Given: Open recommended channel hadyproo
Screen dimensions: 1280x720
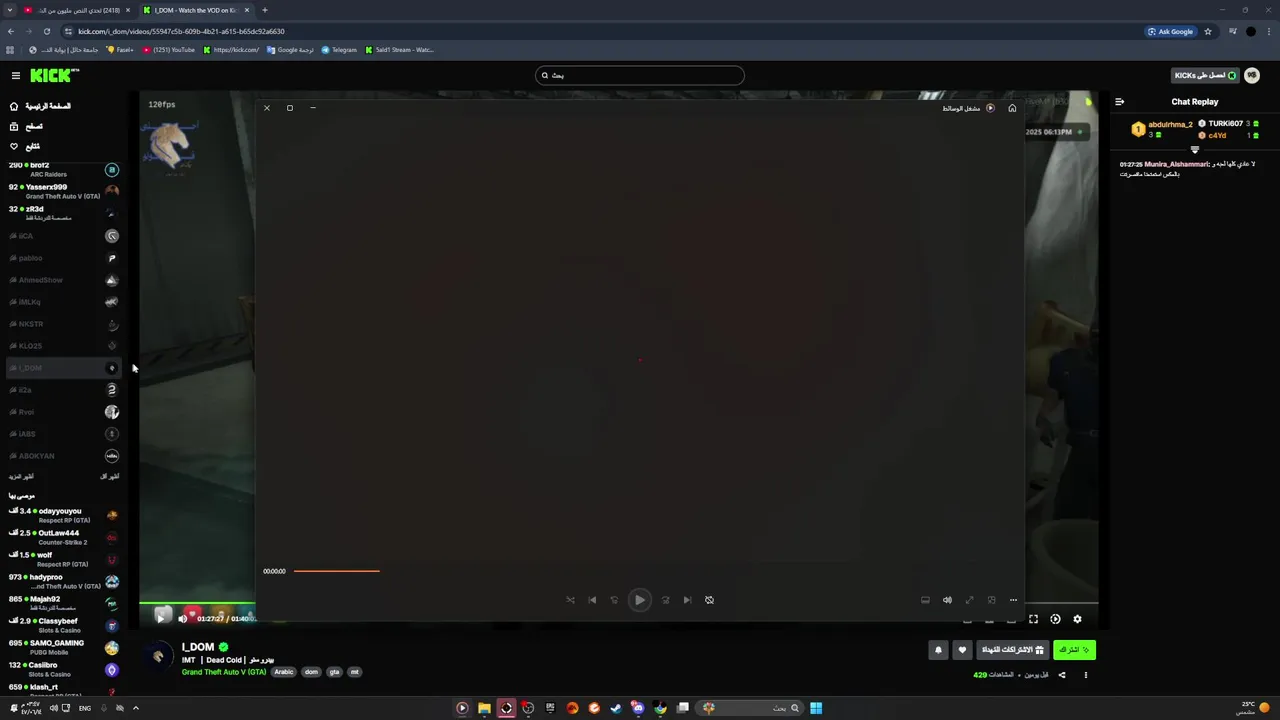Looking at the screenshot, I should [64, 581].
